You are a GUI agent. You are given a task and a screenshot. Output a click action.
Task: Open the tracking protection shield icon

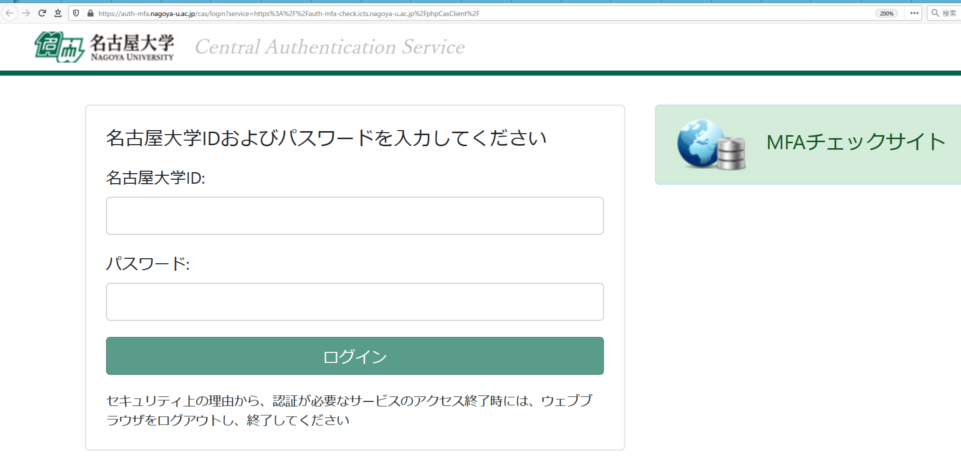pos(76,13)
